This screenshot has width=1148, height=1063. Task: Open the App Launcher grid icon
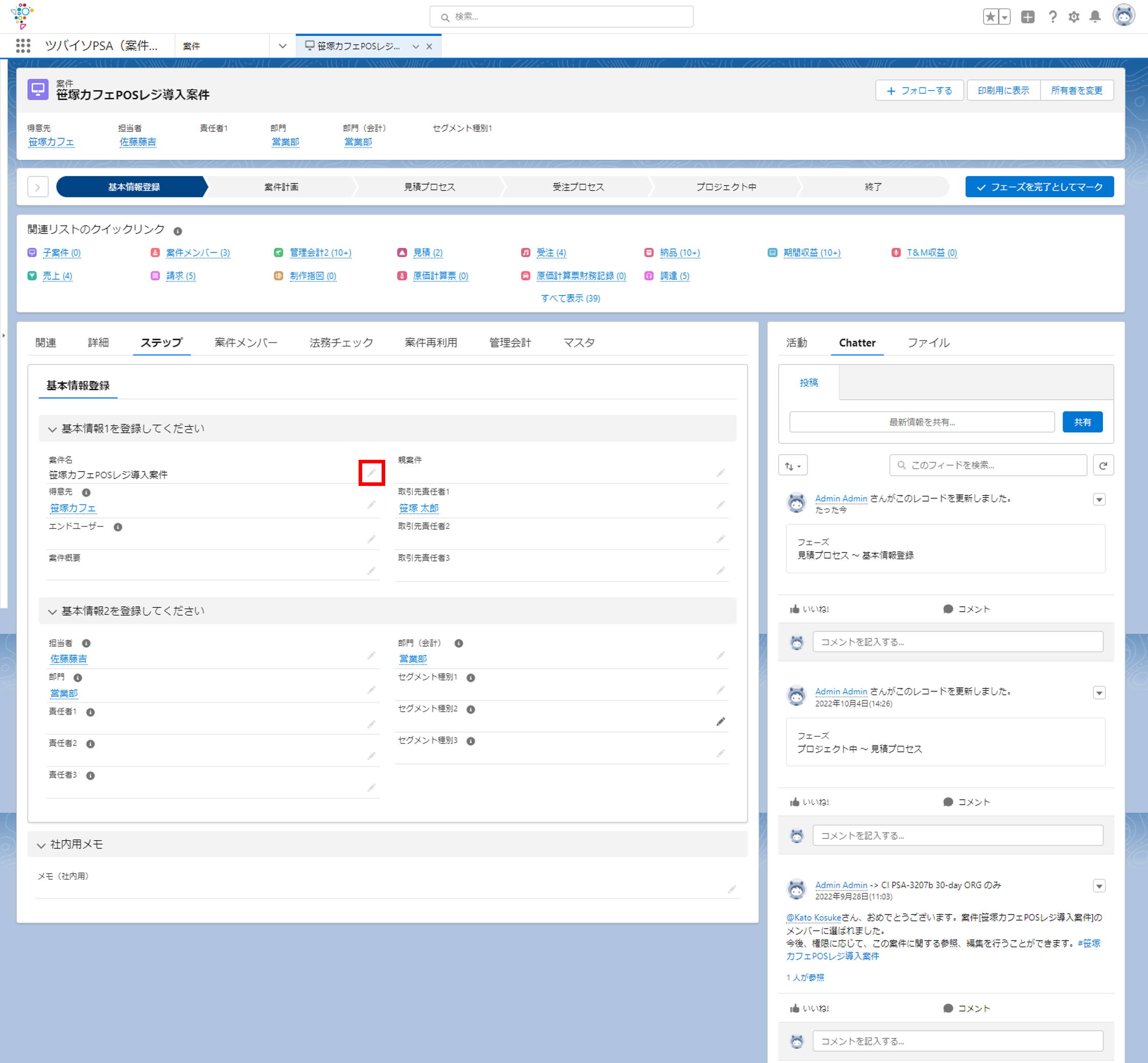pyautogui.click(x=23, y=46)
